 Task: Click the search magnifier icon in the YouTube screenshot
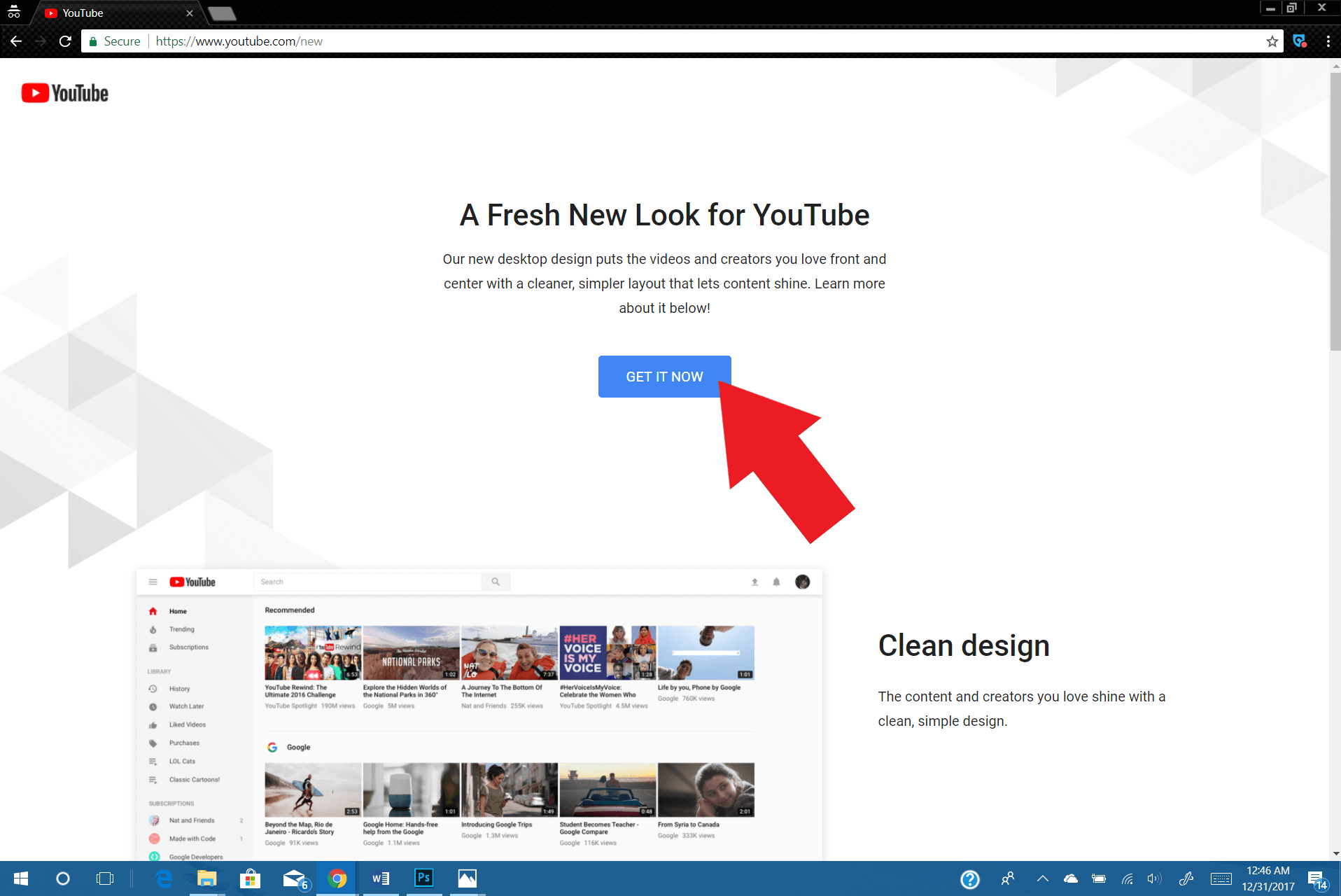coord(496,581)
